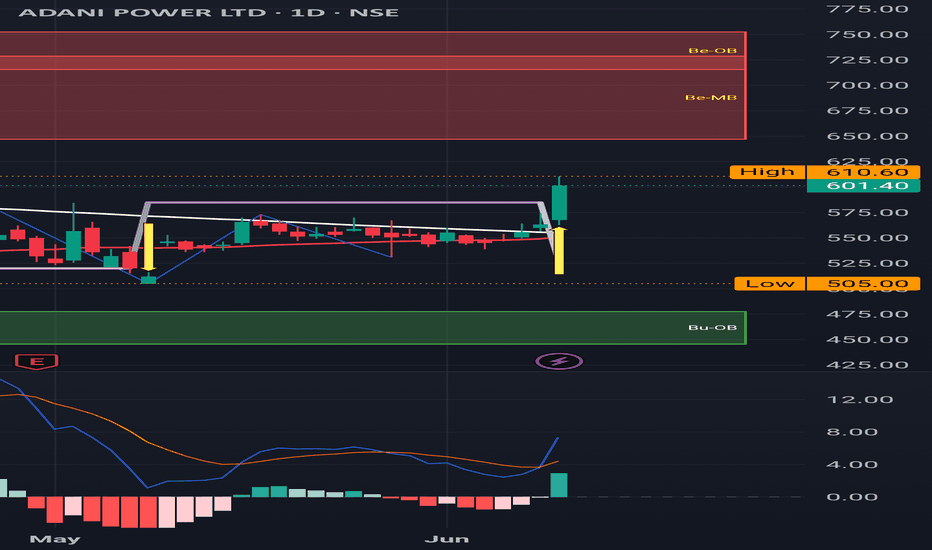Click the 700.00 price axis value

pyautogui.click(x=867, y=86)
